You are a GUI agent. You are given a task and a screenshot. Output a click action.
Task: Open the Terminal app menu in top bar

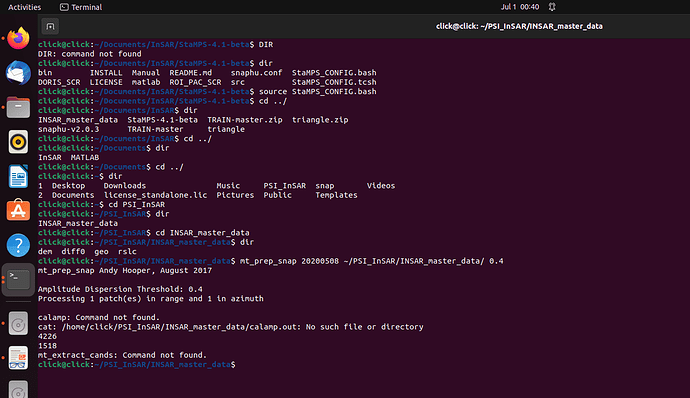point(81,7)
